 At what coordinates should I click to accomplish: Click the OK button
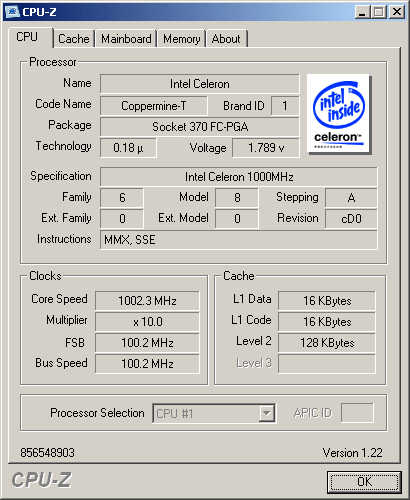pos(364,482)
